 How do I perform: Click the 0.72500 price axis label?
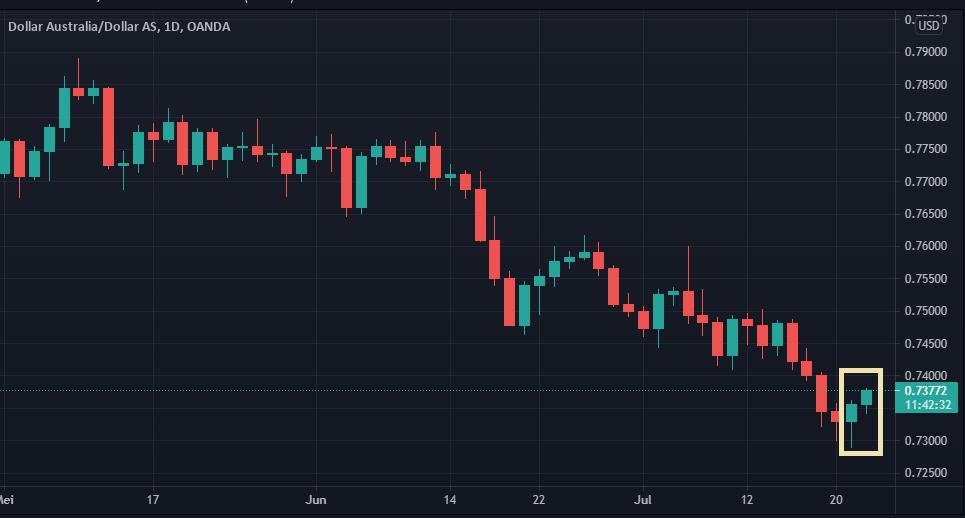[x=925, y=473]
